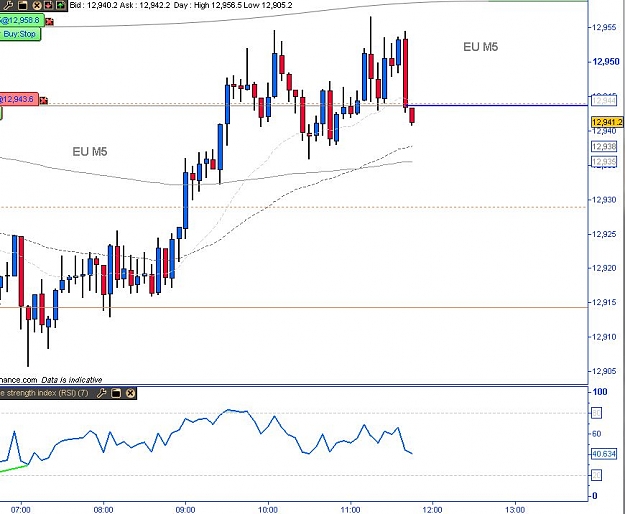Click the 12,944 price level box on the axis
625x514 pixels.
(604, 100)
